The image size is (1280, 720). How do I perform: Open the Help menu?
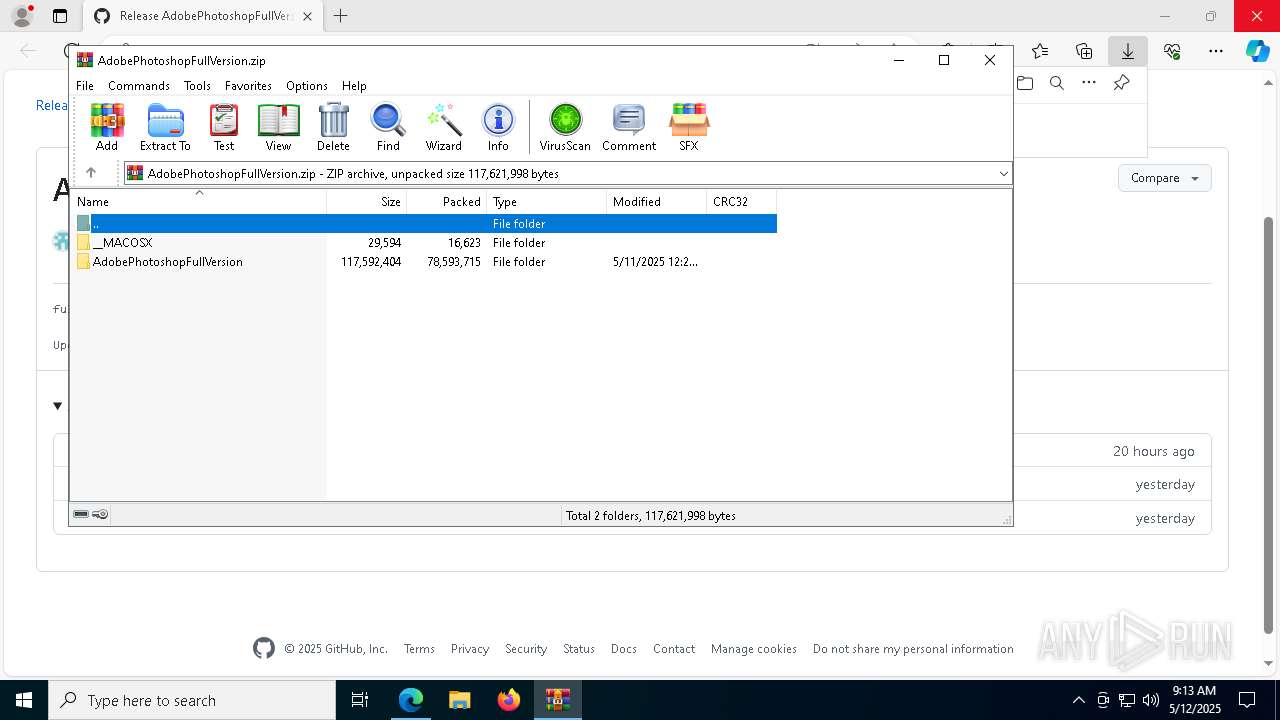coord(354,86)
